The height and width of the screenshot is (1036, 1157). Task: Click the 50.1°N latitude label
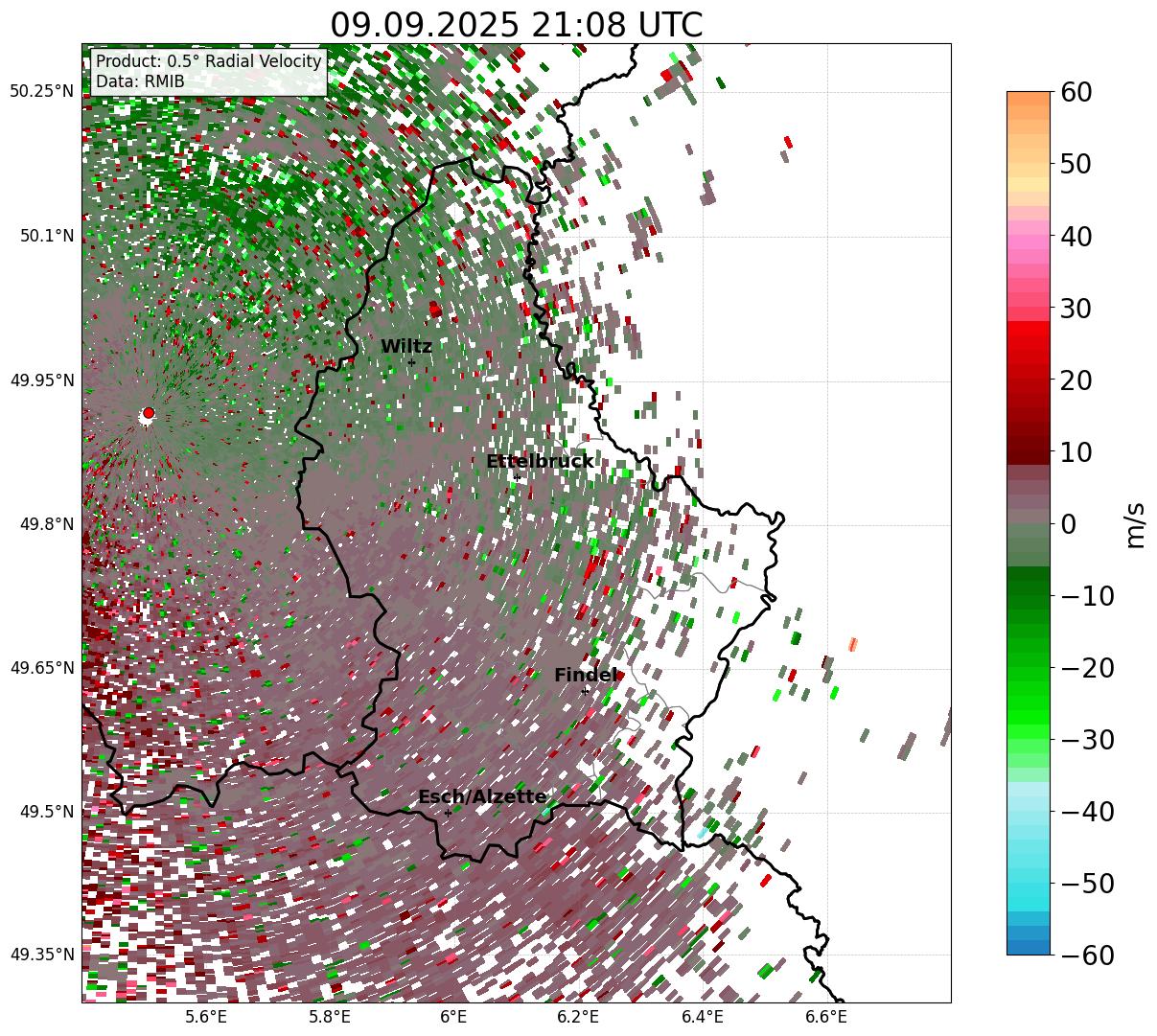tap(46, 236)
